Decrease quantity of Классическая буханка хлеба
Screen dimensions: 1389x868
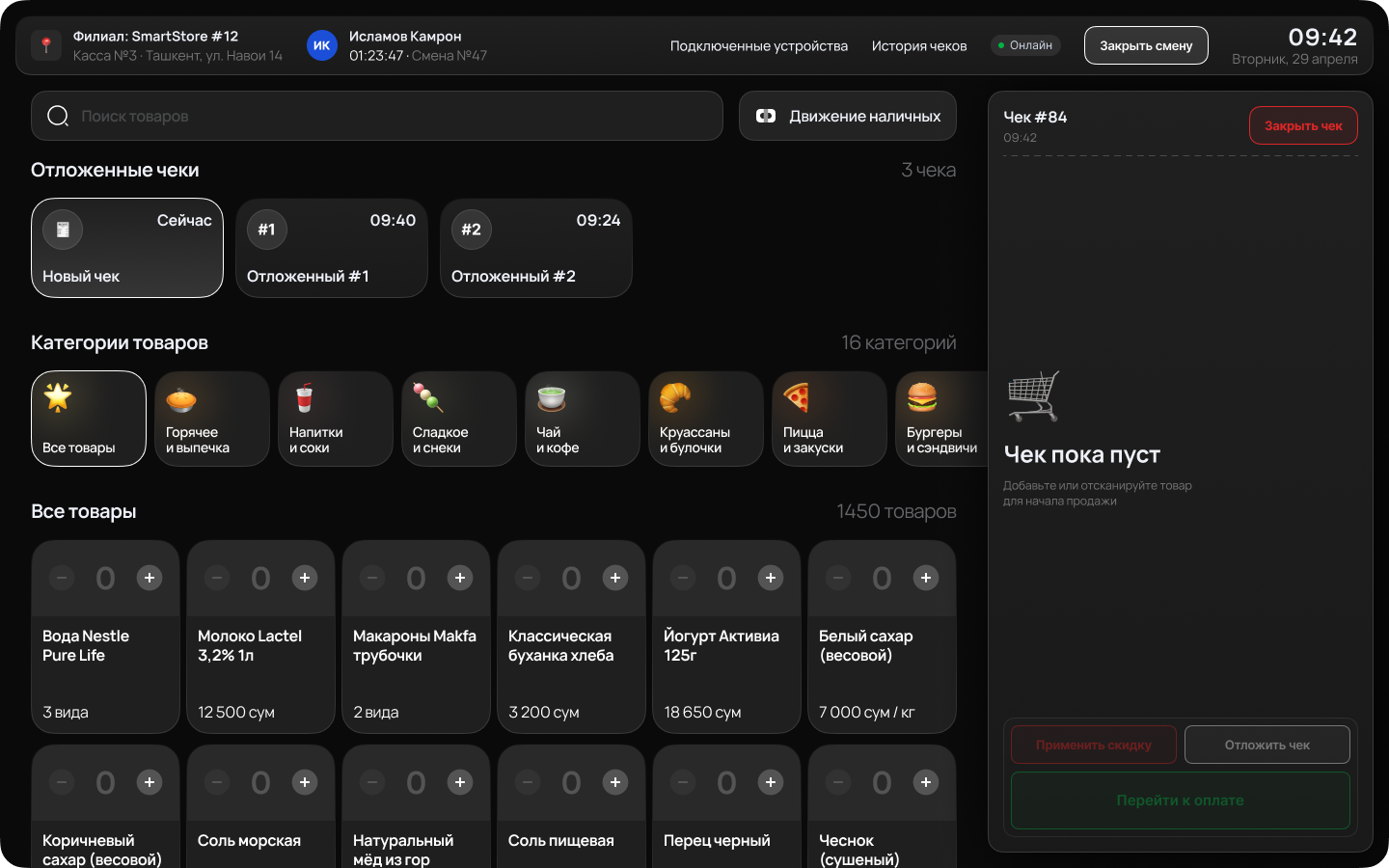pyautogui.click(x=528, y=578)
